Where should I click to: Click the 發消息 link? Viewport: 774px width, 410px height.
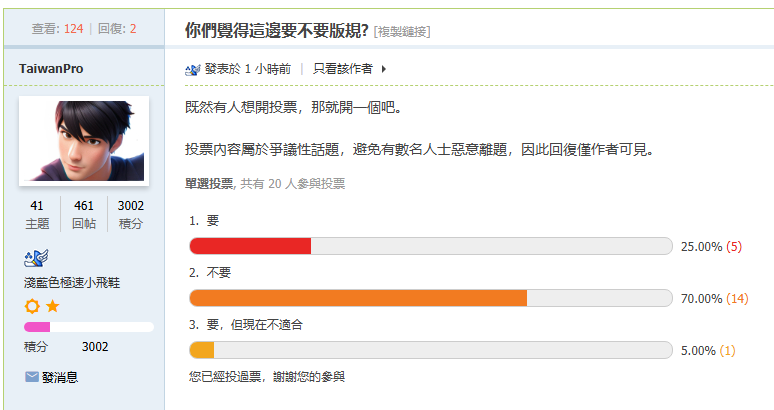(x=60, y=377)
